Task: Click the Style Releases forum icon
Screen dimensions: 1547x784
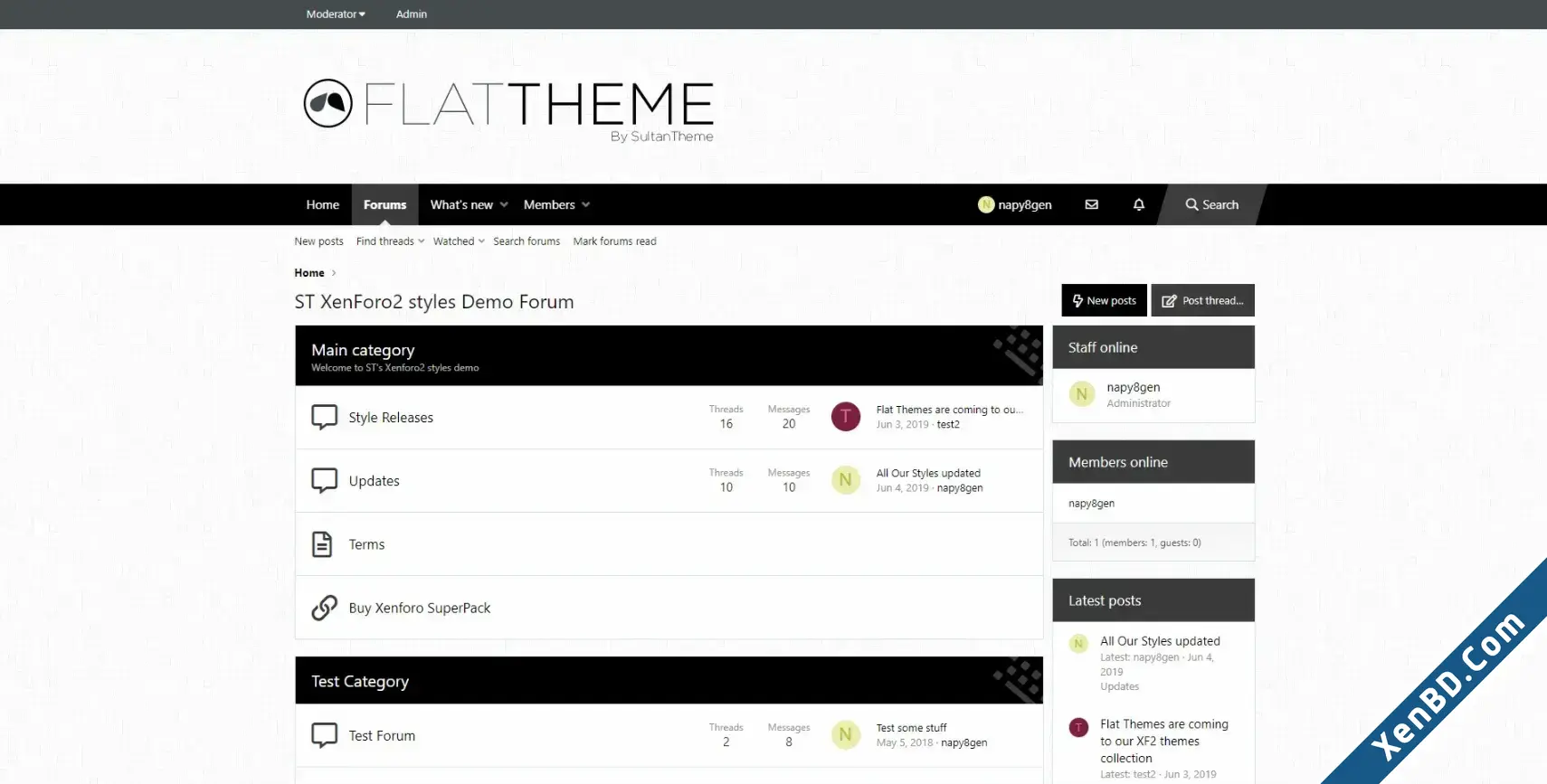Action: (324, 417)
